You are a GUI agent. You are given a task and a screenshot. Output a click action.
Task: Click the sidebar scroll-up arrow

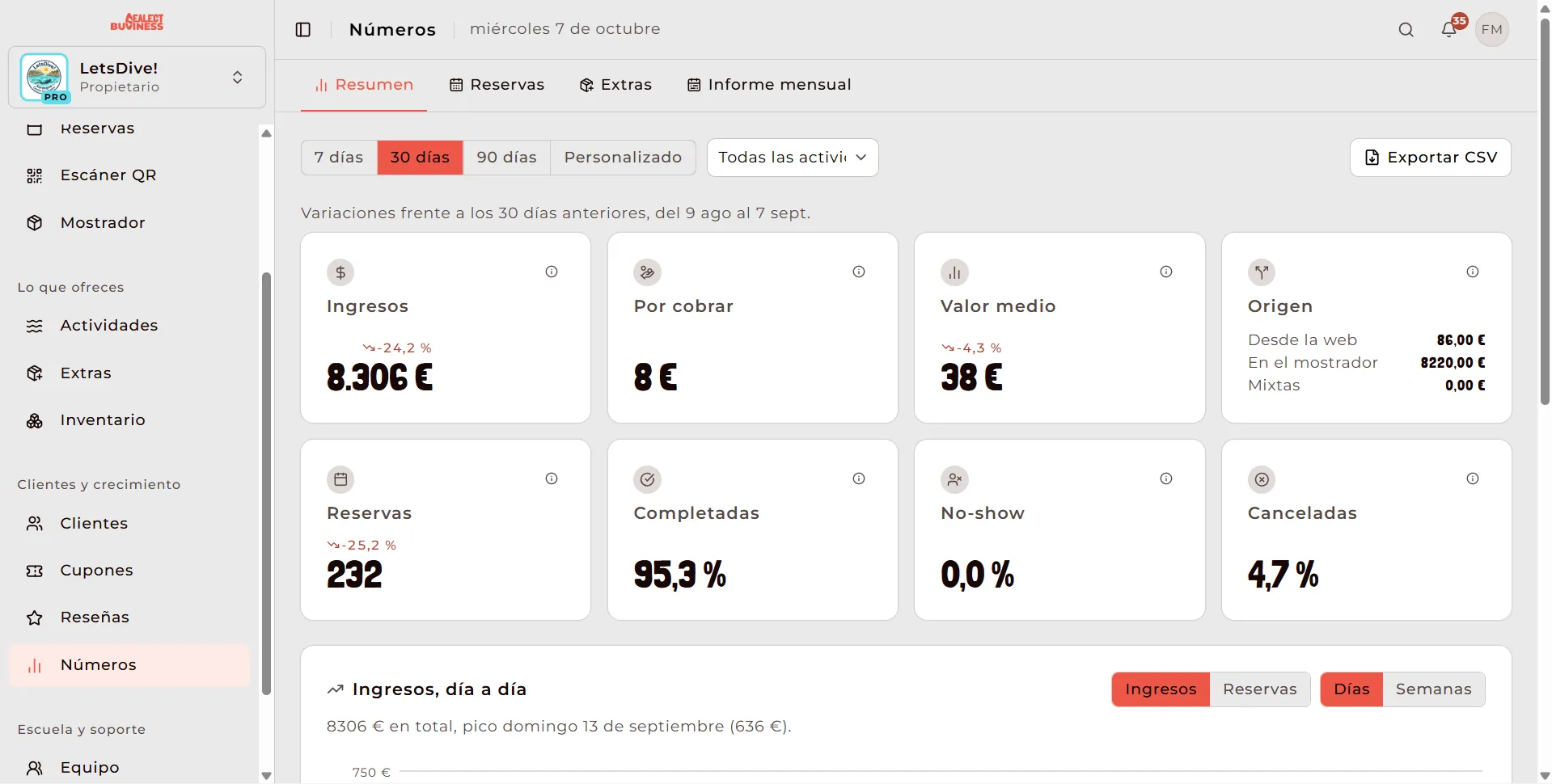click(x=266, y=133)
